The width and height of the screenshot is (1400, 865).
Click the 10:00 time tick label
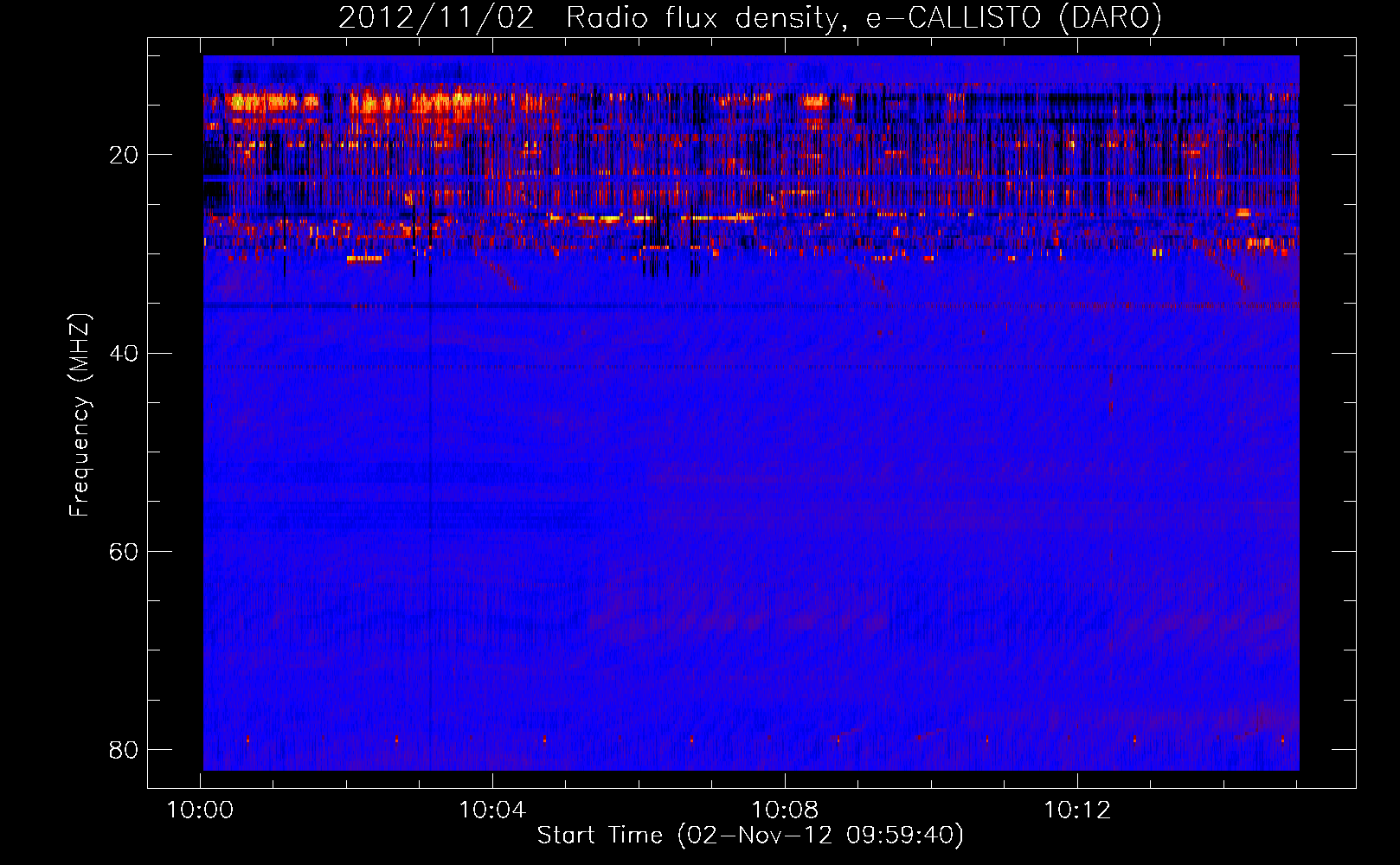(x=200, y=811)
